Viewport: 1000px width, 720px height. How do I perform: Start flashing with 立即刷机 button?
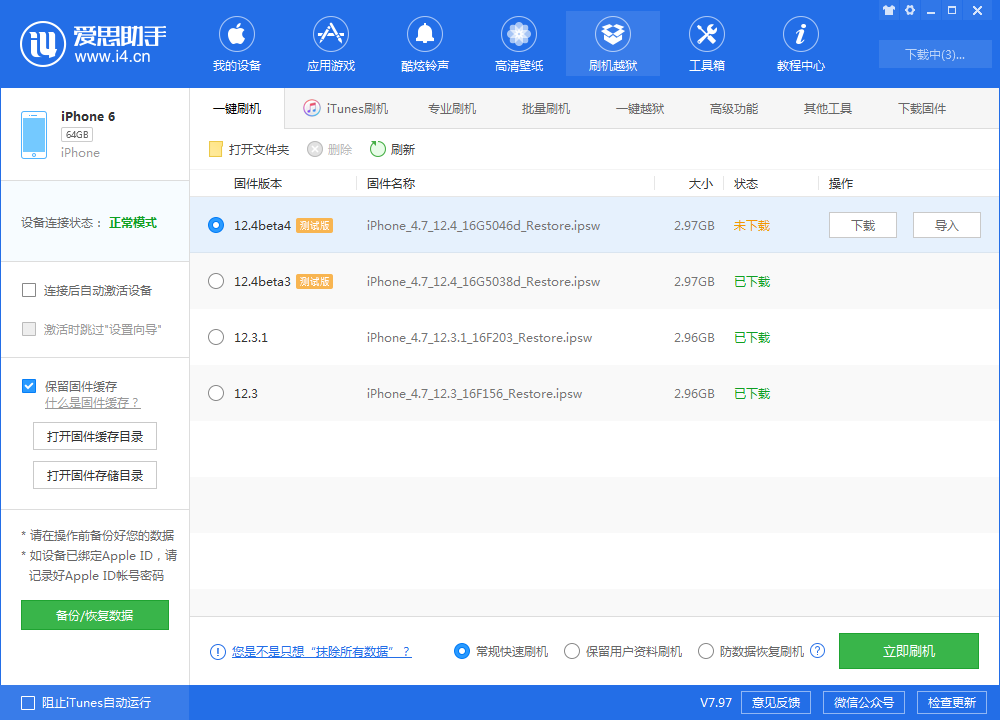pos(908,650)
